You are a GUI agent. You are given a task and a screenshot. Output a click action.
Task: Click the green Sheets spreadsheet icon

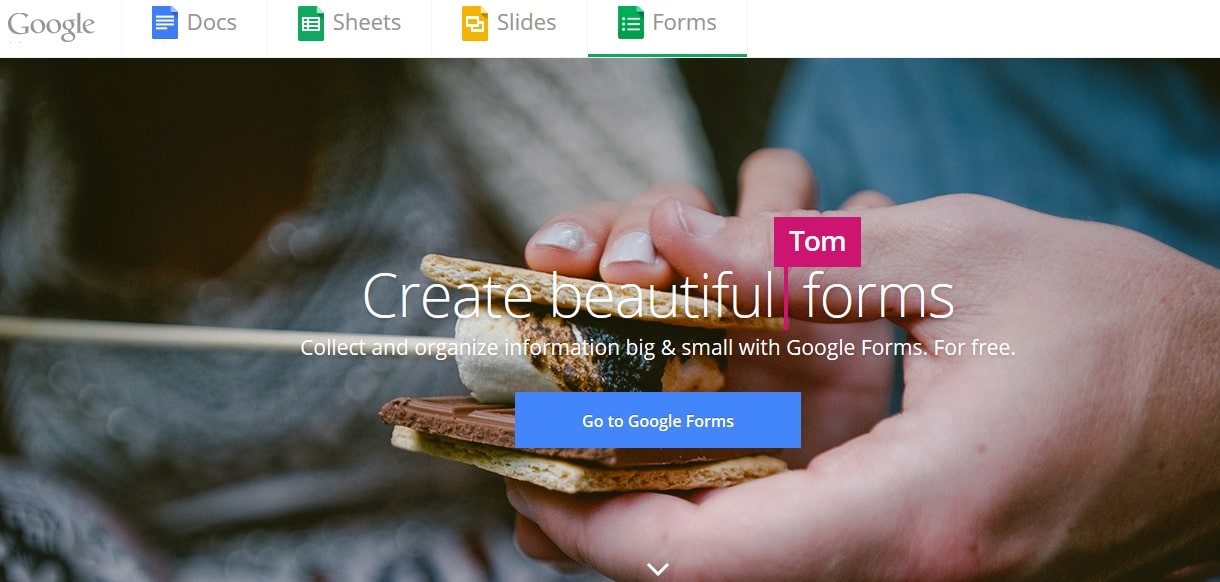[x=311, y=23]
